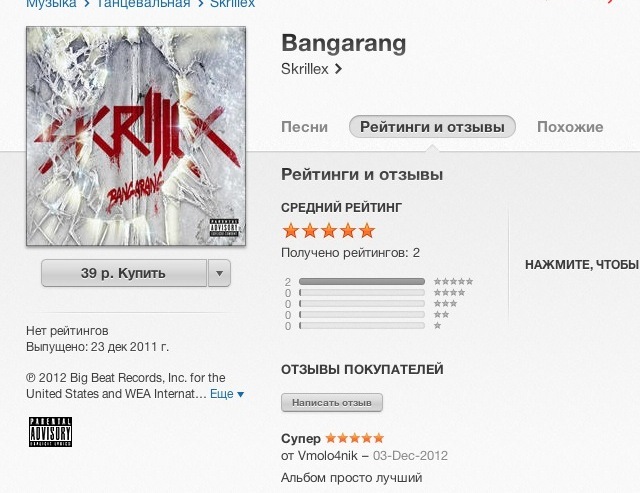
Task: Click the four-star row icon in histogram
Action: point(449,292)
